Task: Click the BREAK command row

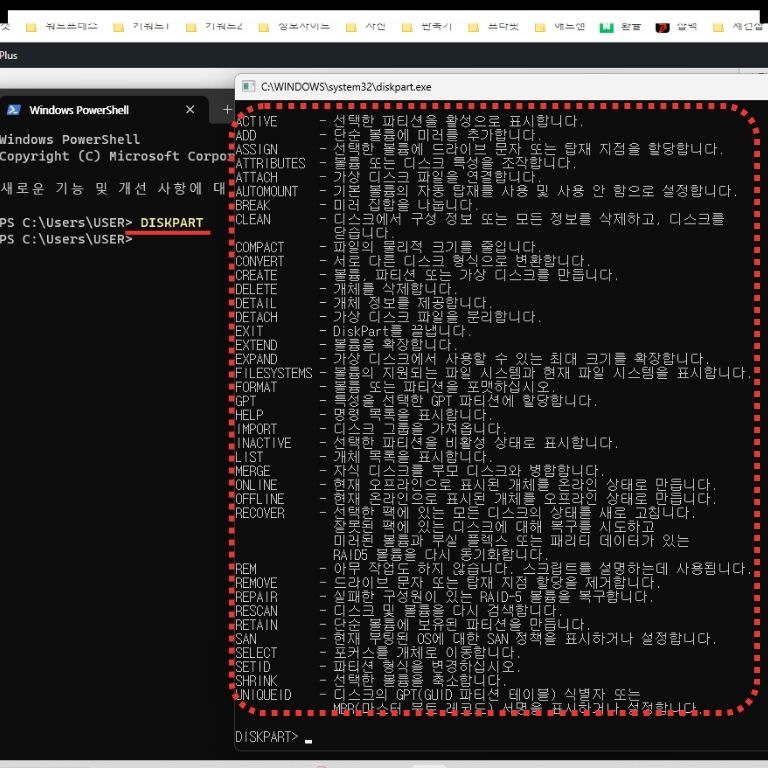Action: tap(357, 205)
